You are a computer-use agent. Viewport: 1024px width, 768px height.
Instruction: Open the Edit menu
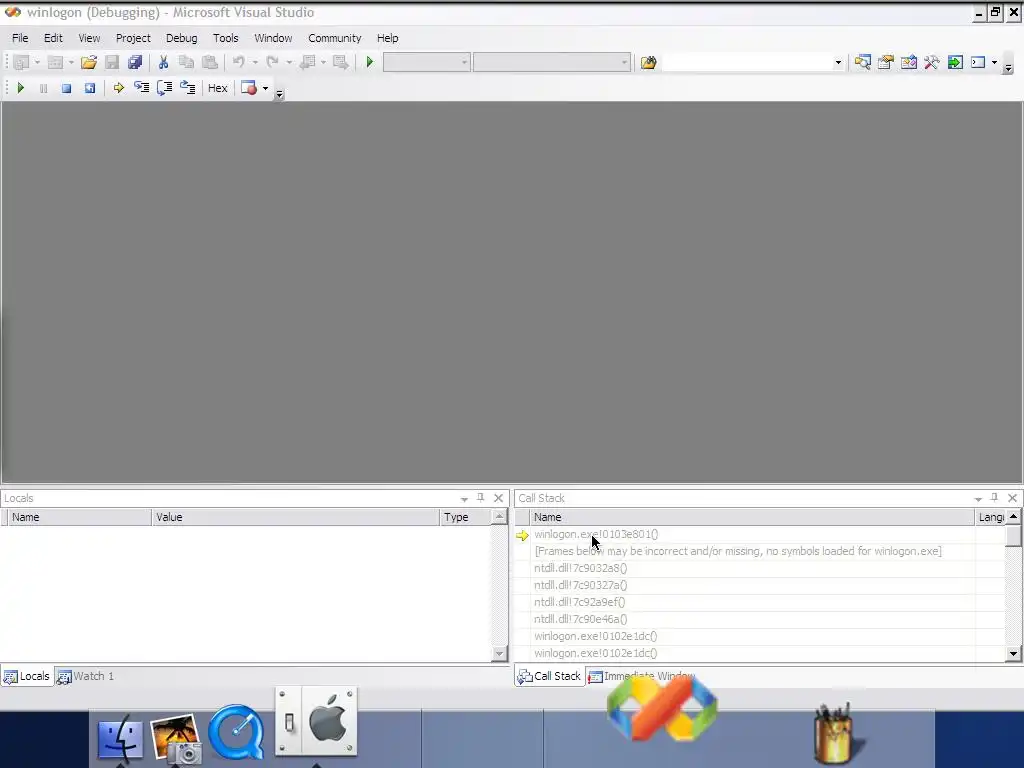click(53, 38)
